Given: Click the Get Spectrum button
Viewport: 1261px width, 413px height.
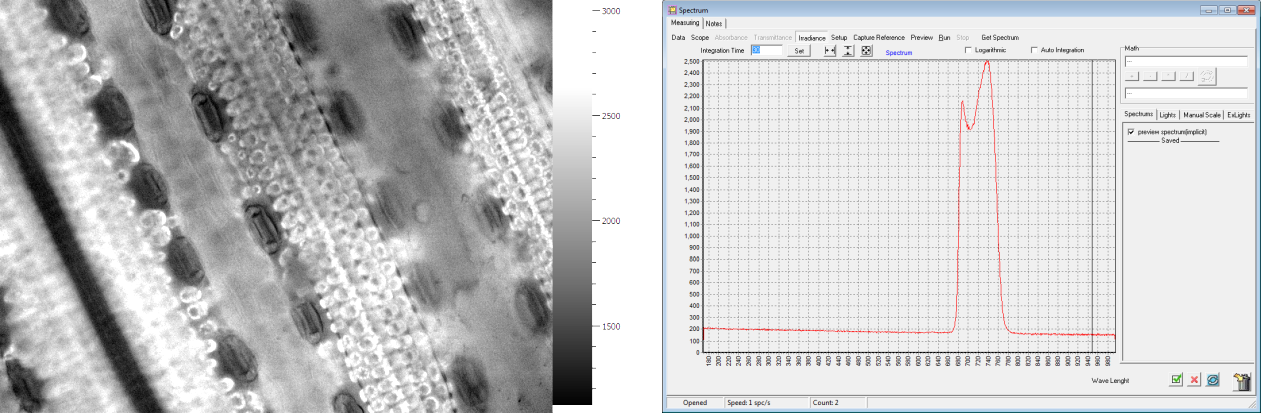Looking at the screenshot, I should [999, 37].
